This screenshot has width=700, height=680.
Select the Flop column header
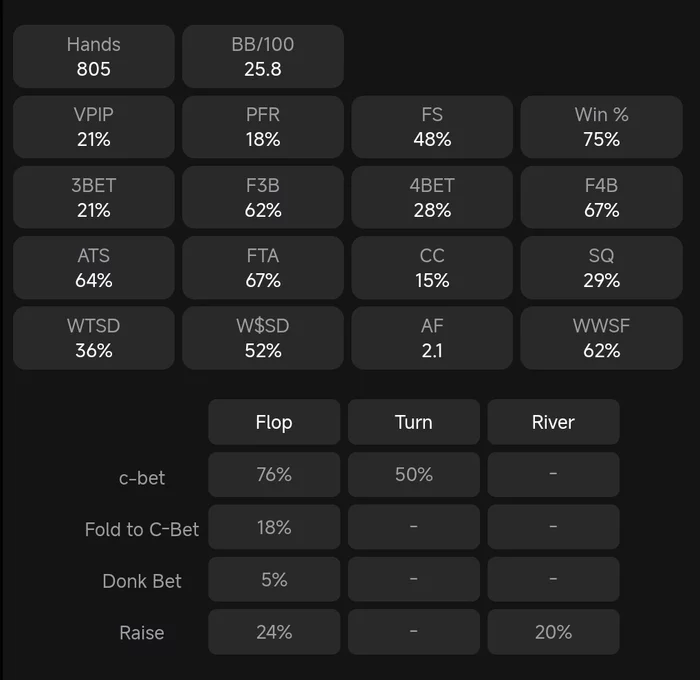[274, 422]
